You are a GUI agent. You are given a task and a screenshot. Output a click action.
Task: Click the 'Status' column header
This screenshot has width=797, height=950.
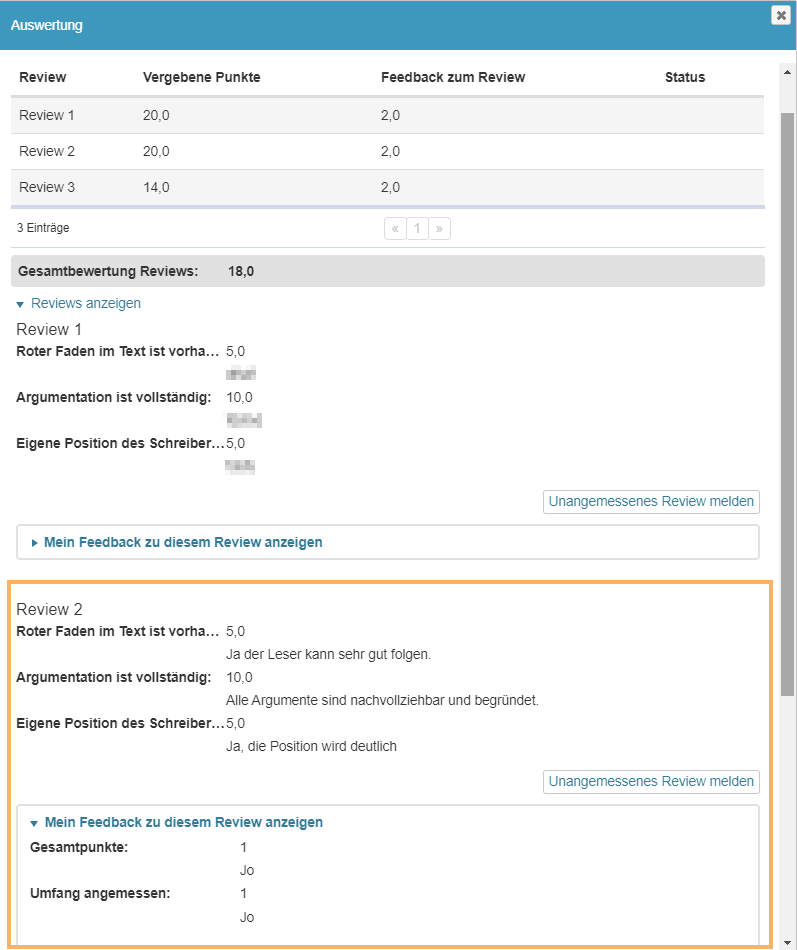pos(685,77)
